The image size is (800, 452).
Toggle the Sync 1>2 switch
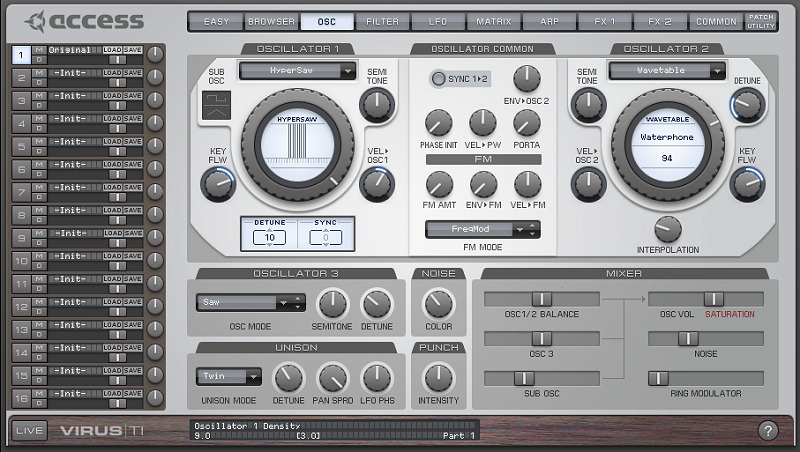click(439, 79)
